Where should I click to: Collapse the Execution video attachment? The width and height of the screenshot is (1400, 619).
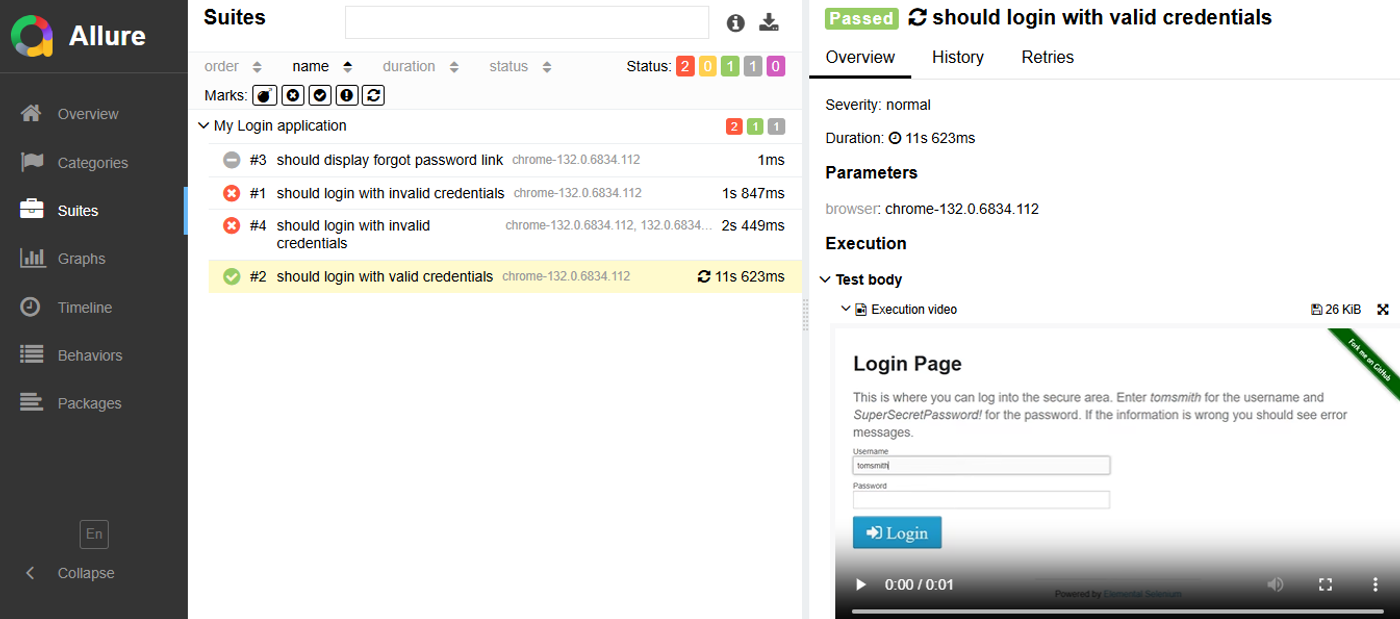click(846, 310)
